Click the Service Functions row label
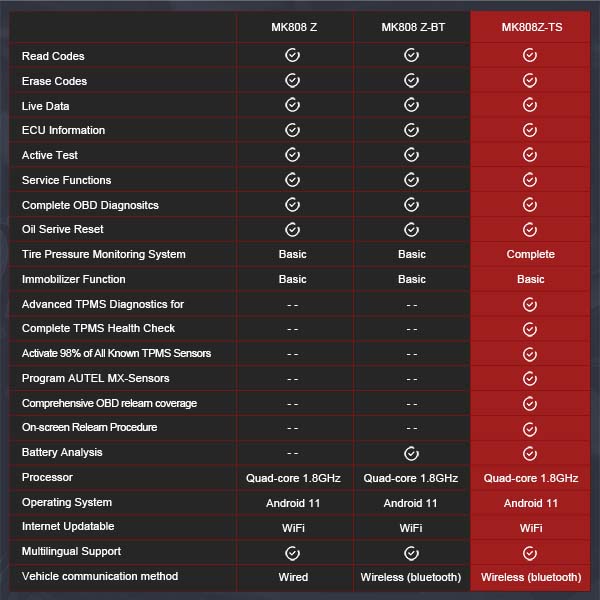Image resolution: width=600 pixels, height=600 pixels. point(67,180)
